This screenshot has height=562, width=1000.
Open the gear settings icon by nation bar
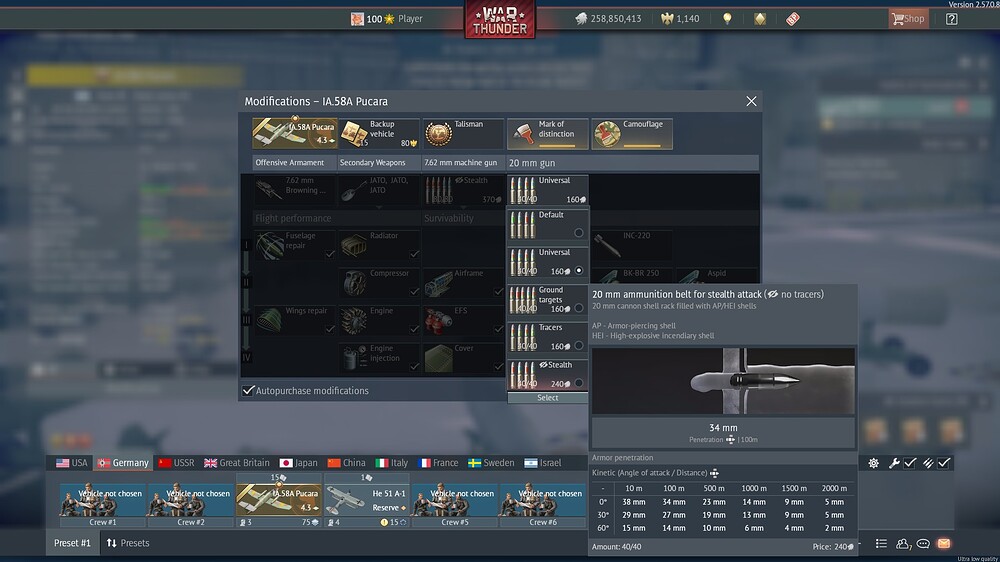pyautogui.click(x=874, y=463)
